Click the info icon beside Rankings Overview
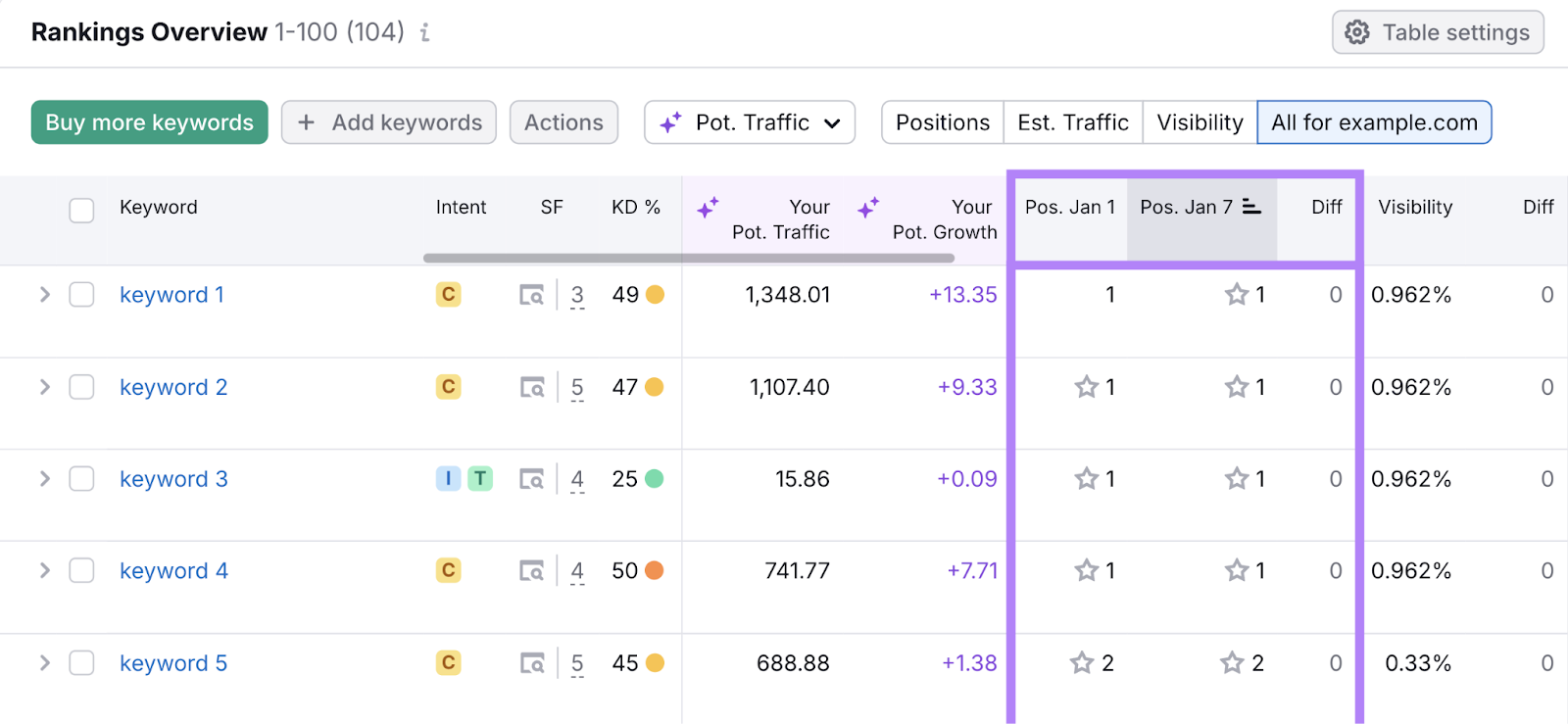 pos(424,33)
